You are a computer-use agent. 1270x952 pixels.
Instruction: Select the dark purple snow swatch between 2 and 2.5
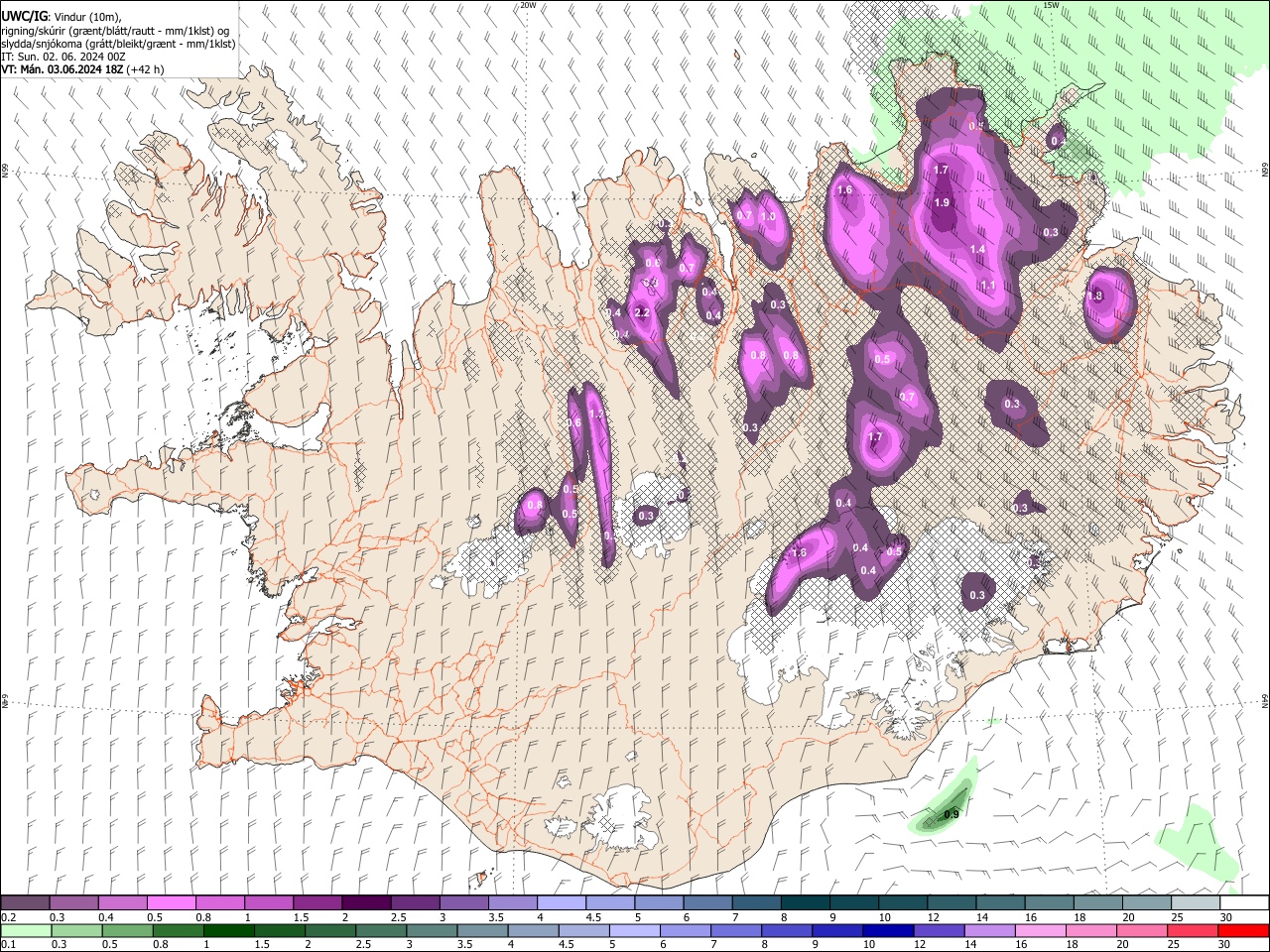pyautogui.click(x=366, y=903)
